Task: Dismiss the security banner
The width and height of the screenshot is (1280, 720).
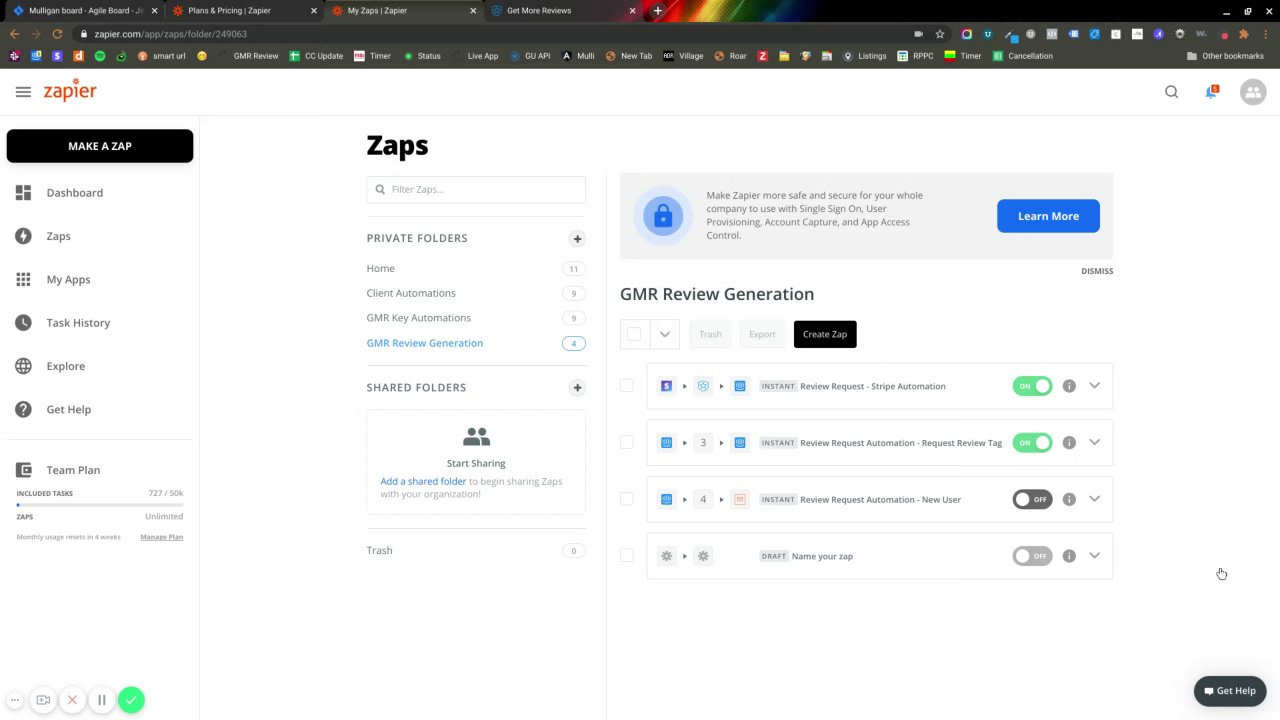Action: 1097,271
